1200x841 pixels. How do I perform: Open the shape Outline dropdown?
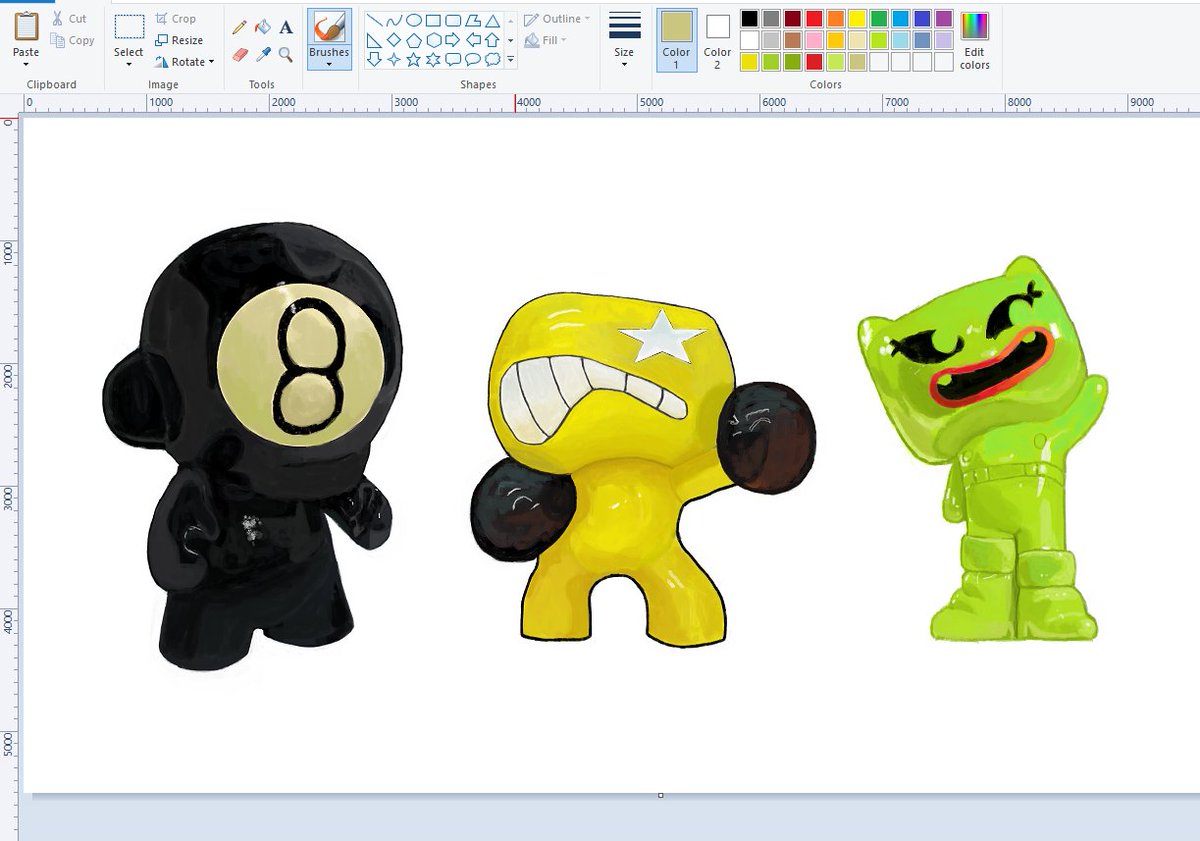(x=557, y=19)
